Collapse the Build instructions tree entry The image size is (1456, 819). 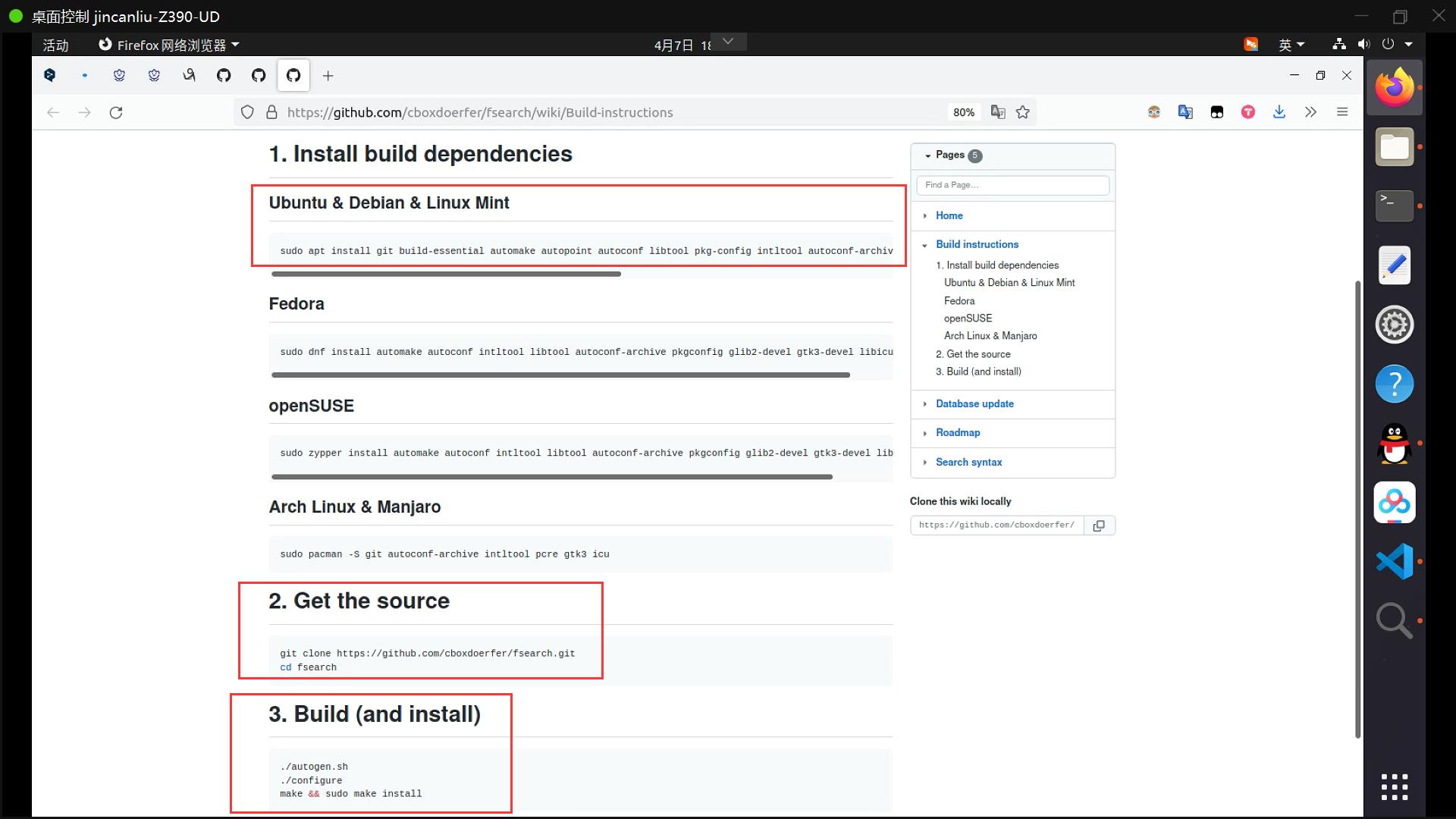[x=925, y=245]
